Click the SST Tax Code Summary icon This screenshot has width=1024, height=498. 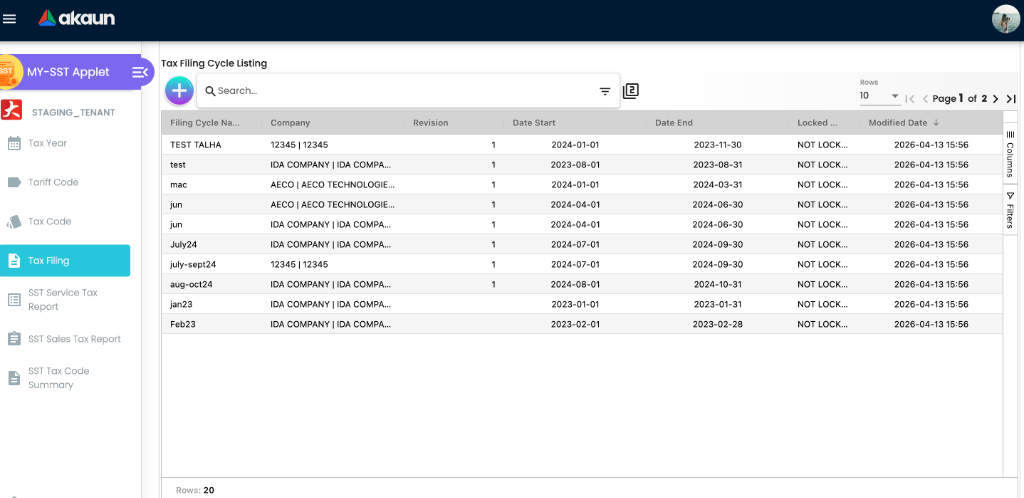14,378
